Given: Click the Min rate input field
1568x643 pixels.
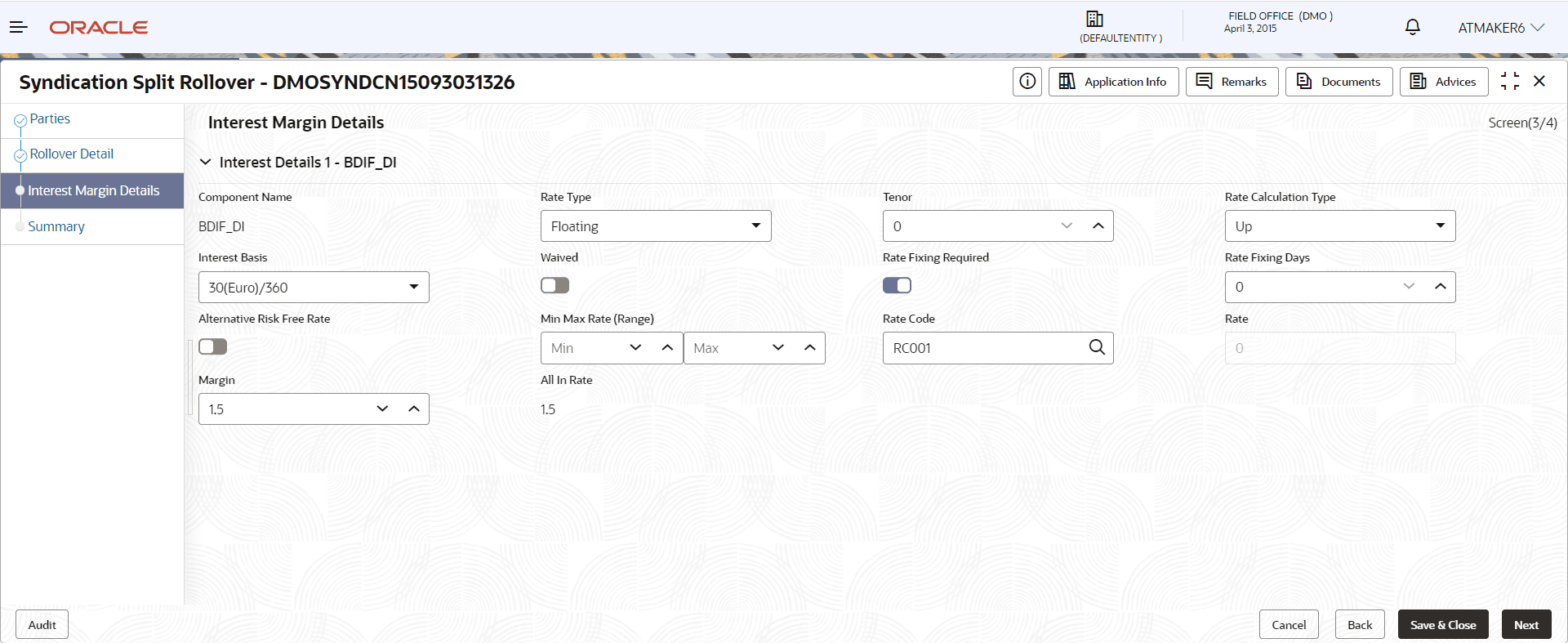Looking at the screenshot, I should (x=581, y=348).
